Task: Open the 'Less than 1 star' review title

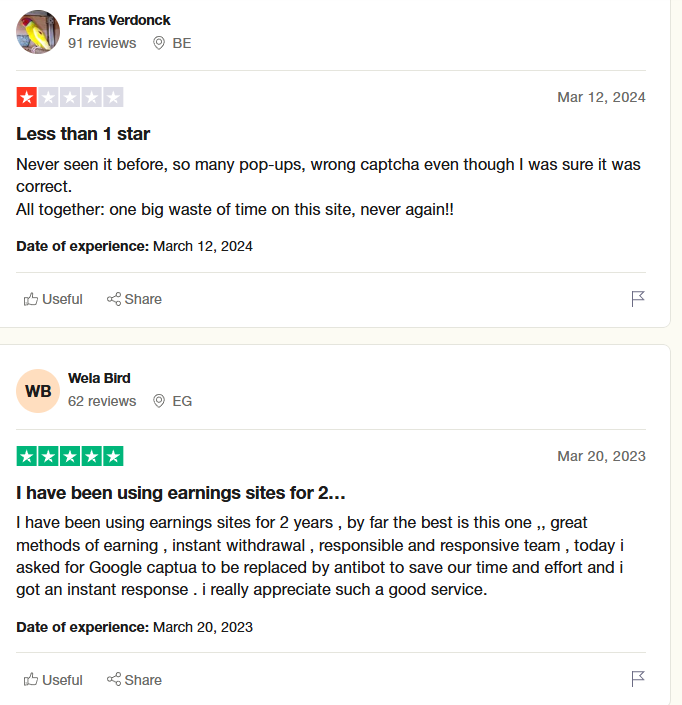Action: pyautogui.click(x=83, y=133)
